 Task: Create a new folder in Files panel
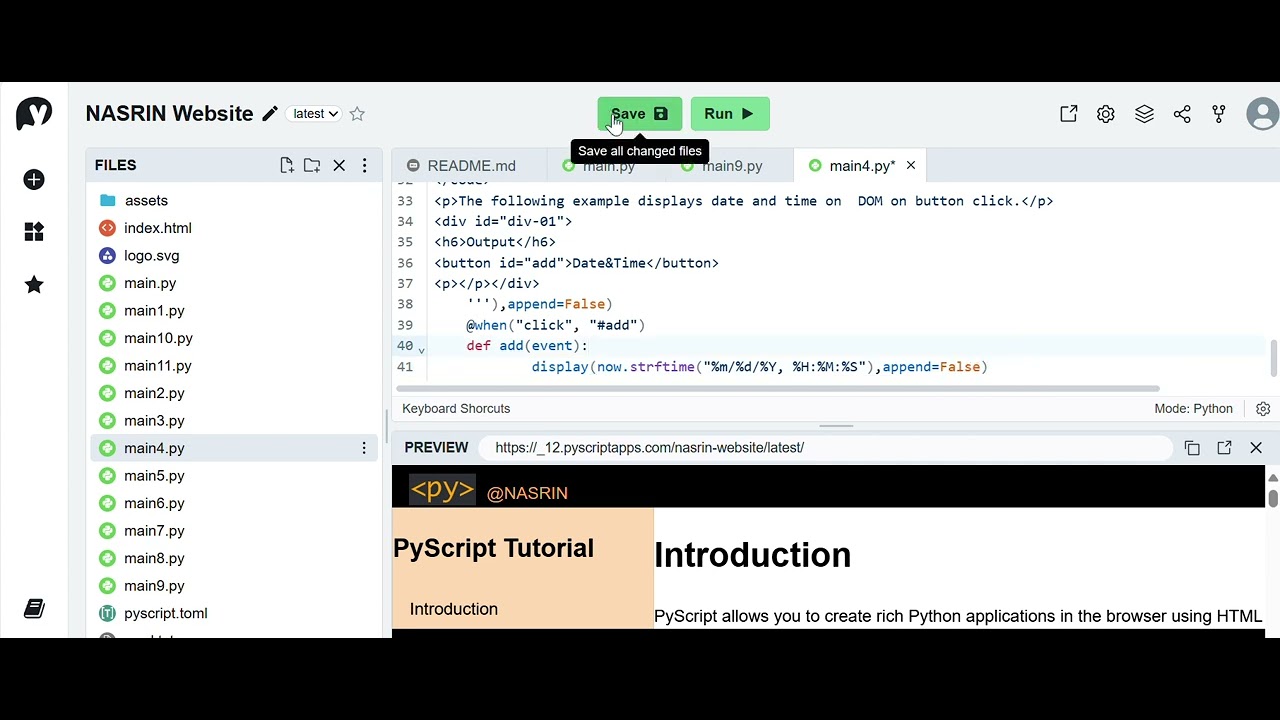tap(312, 165)
